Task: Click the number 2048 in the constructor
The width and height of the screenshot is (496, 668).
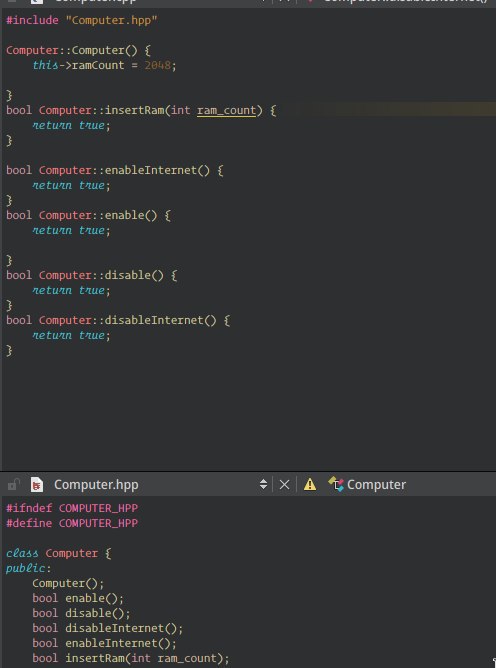Action: (158, 65)
